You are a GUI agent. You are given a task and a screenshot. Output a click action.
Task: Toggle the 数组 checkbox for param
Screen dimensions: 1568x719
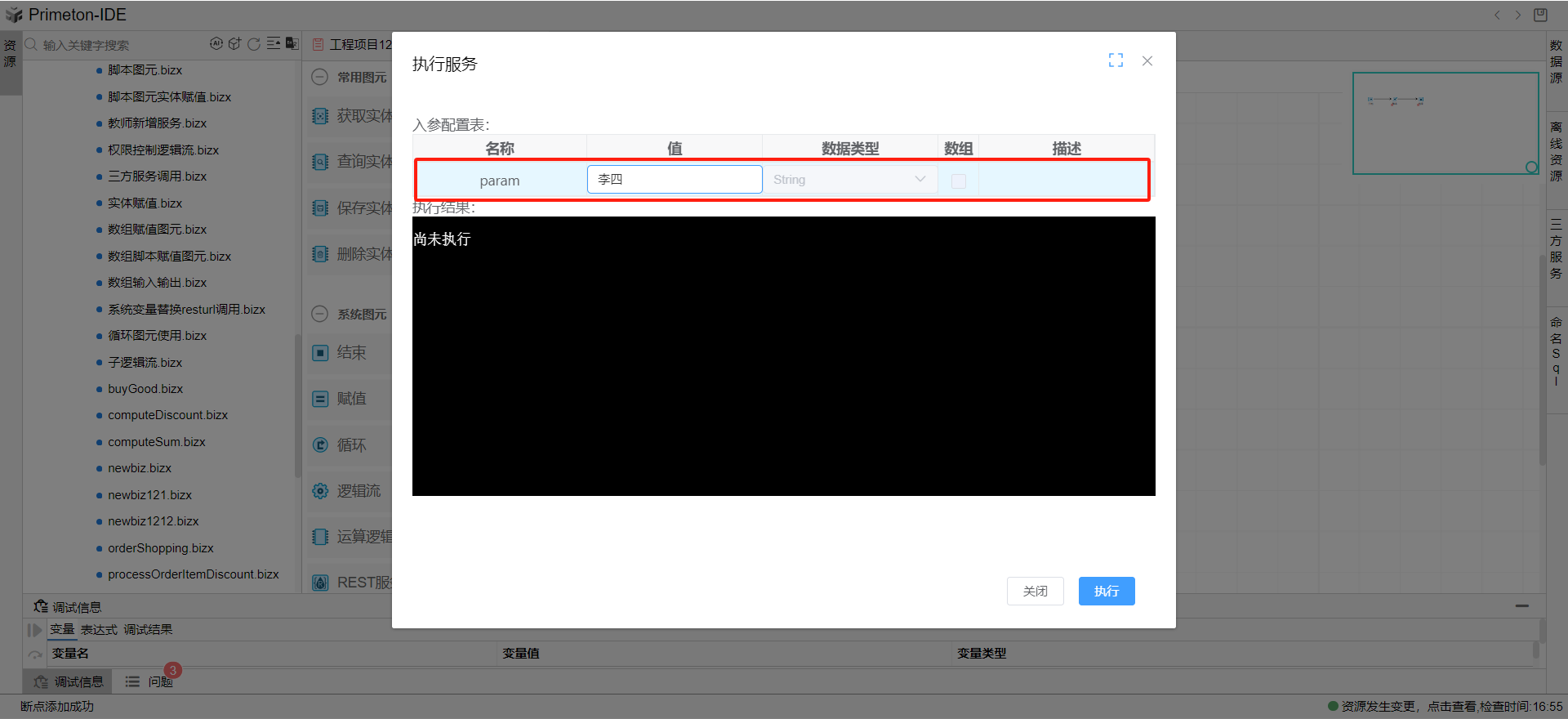[959, 181]
